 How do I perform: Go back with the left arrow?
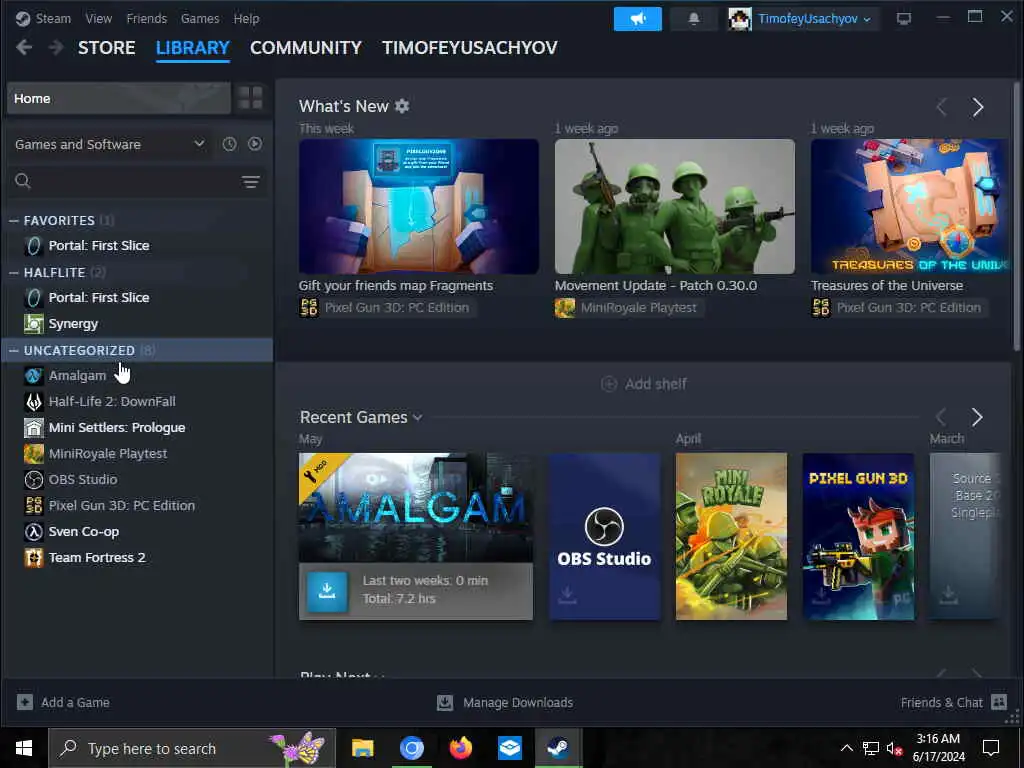point(24,48)
